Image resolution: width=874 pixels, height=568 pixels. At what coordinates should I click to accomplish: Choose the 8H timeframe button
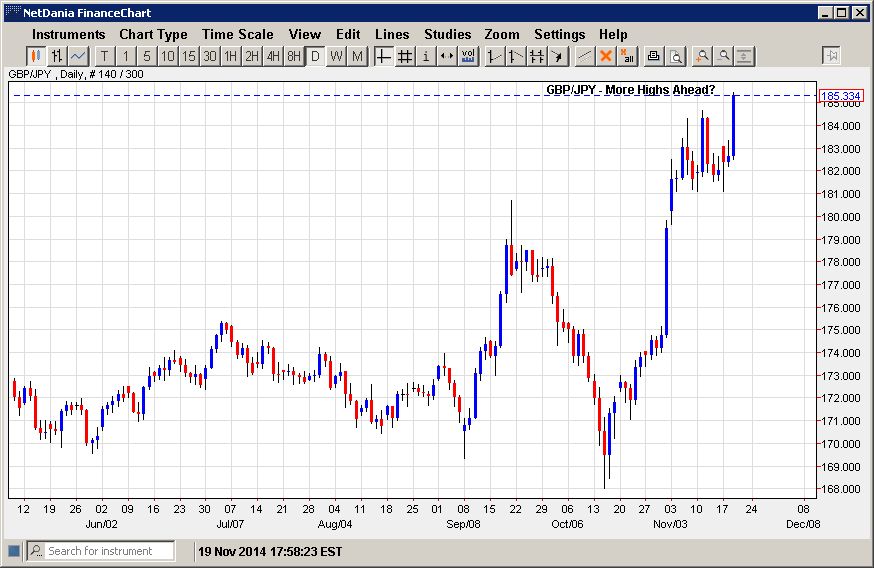(x=294, y=56)
